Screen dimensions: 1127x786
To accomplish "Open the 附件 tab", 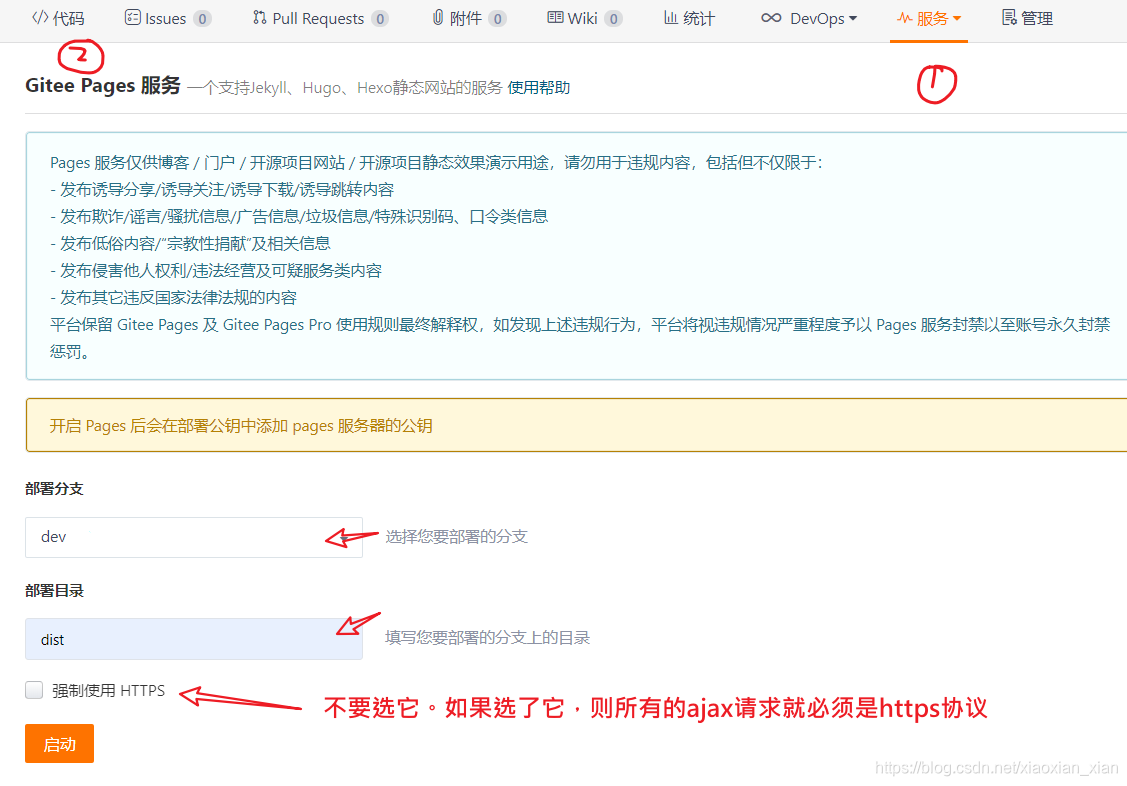I will [469, 19].
